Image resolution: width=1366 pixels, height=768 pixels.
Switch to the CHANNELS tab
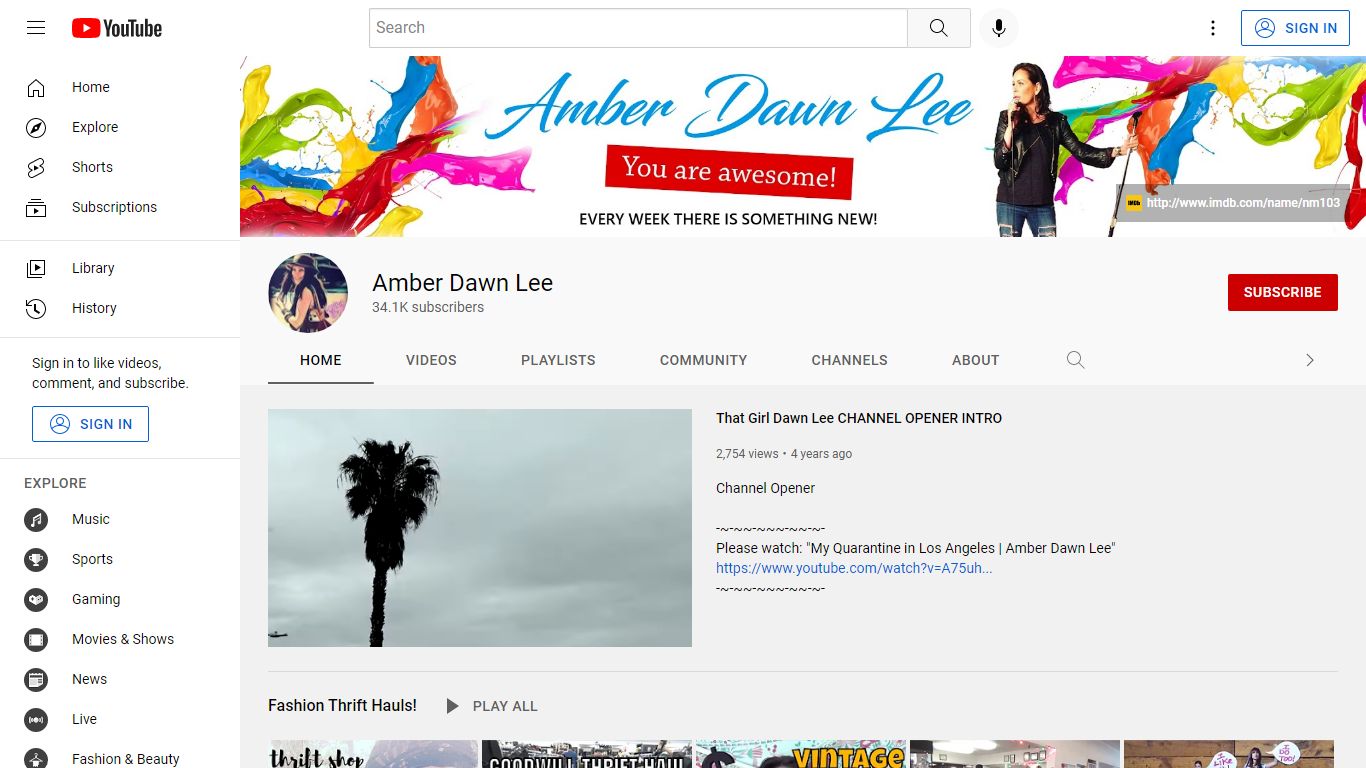pyautogui.click(x=849, y=360)
